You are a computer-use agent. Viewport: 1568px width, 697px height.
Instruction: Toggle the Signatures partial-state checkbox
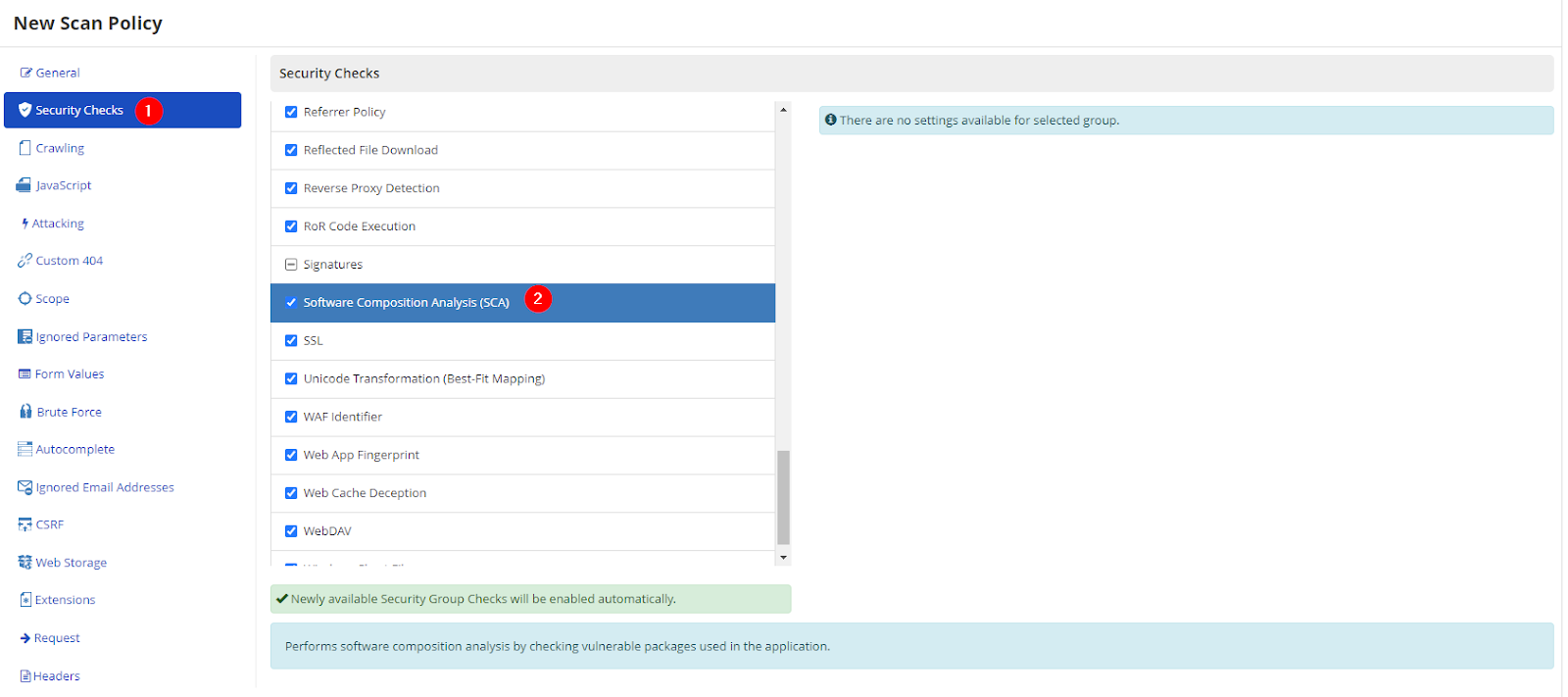pos(291,265)
